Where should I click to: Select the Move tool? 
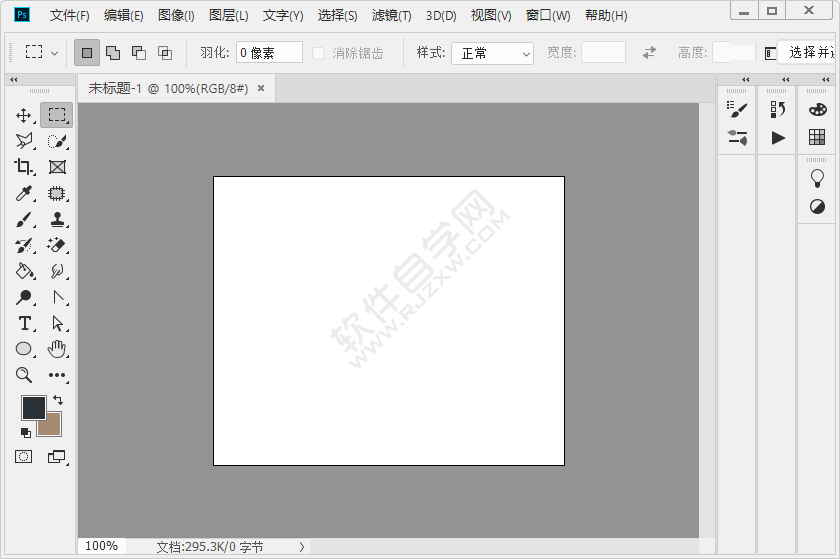[x=24, y=115]
